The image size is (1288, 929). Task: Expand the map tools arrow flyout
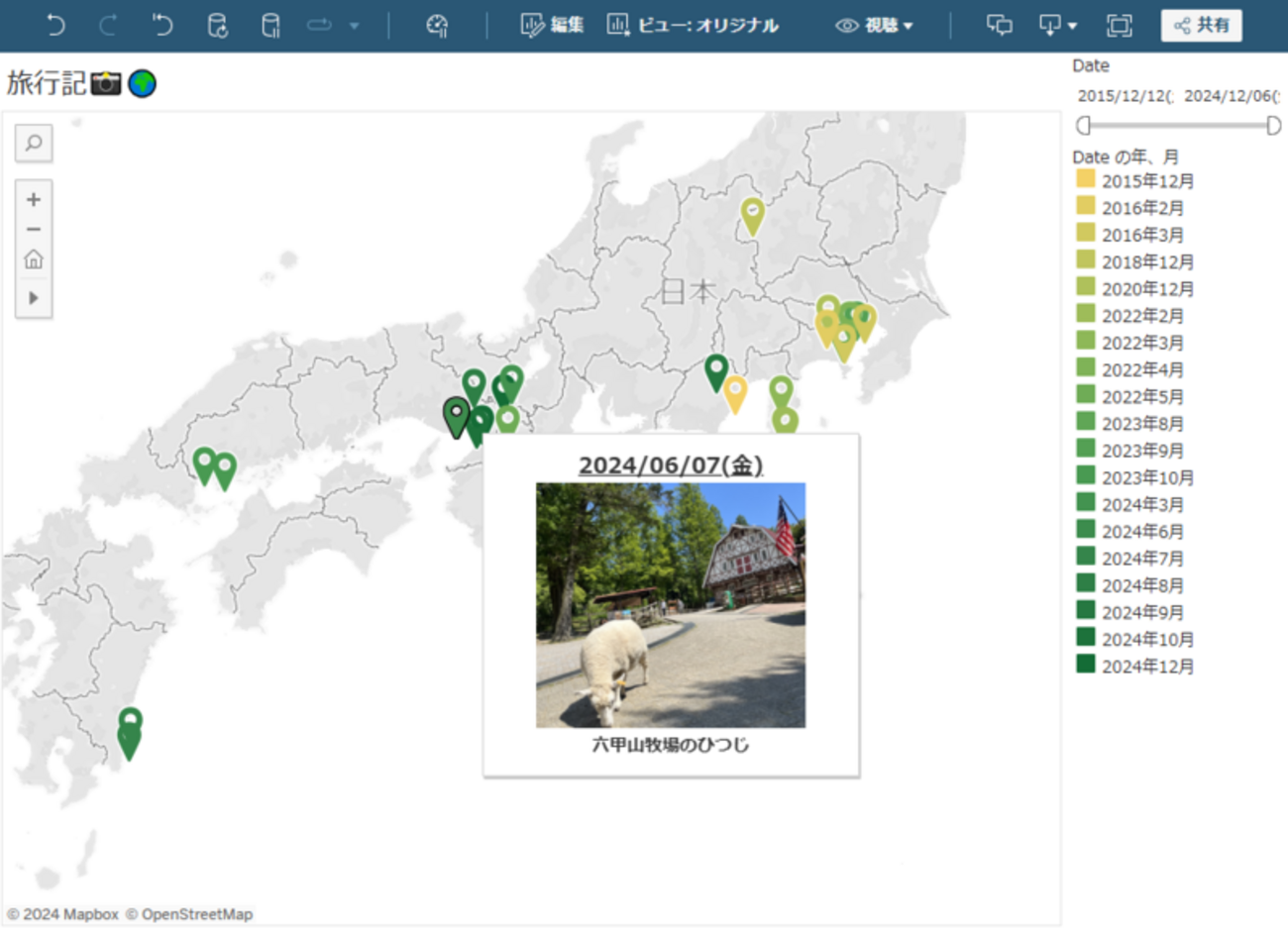34,297
